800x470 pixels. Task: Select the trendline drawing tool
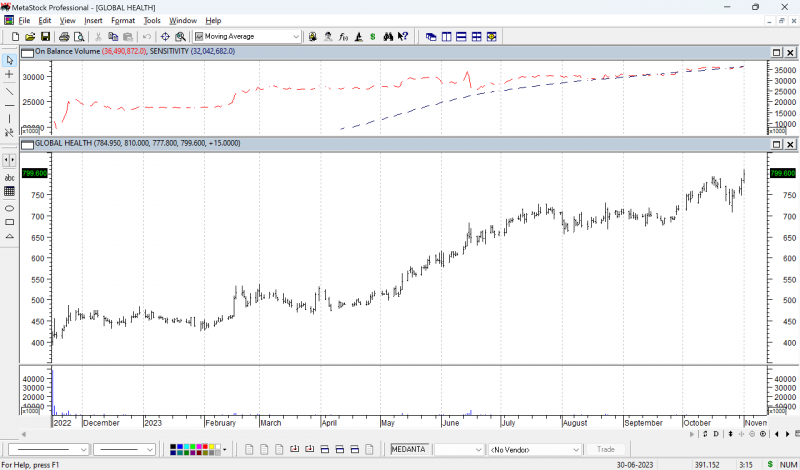pyautogui.click(x=9, y=90)
